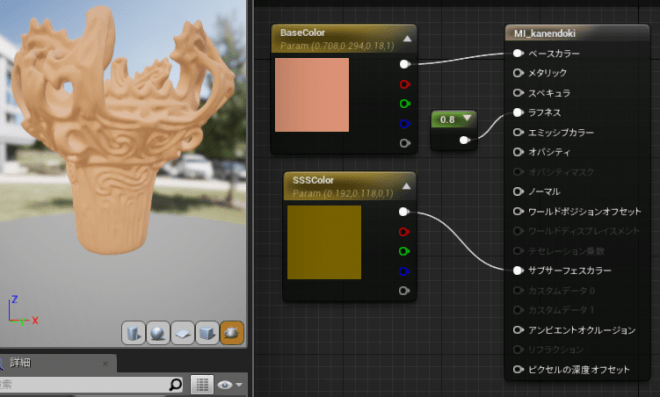Expand the 0.8 constant node arrow
Image resolution: width=660 pixels, height=397 pixels.
tap(467, 118)
